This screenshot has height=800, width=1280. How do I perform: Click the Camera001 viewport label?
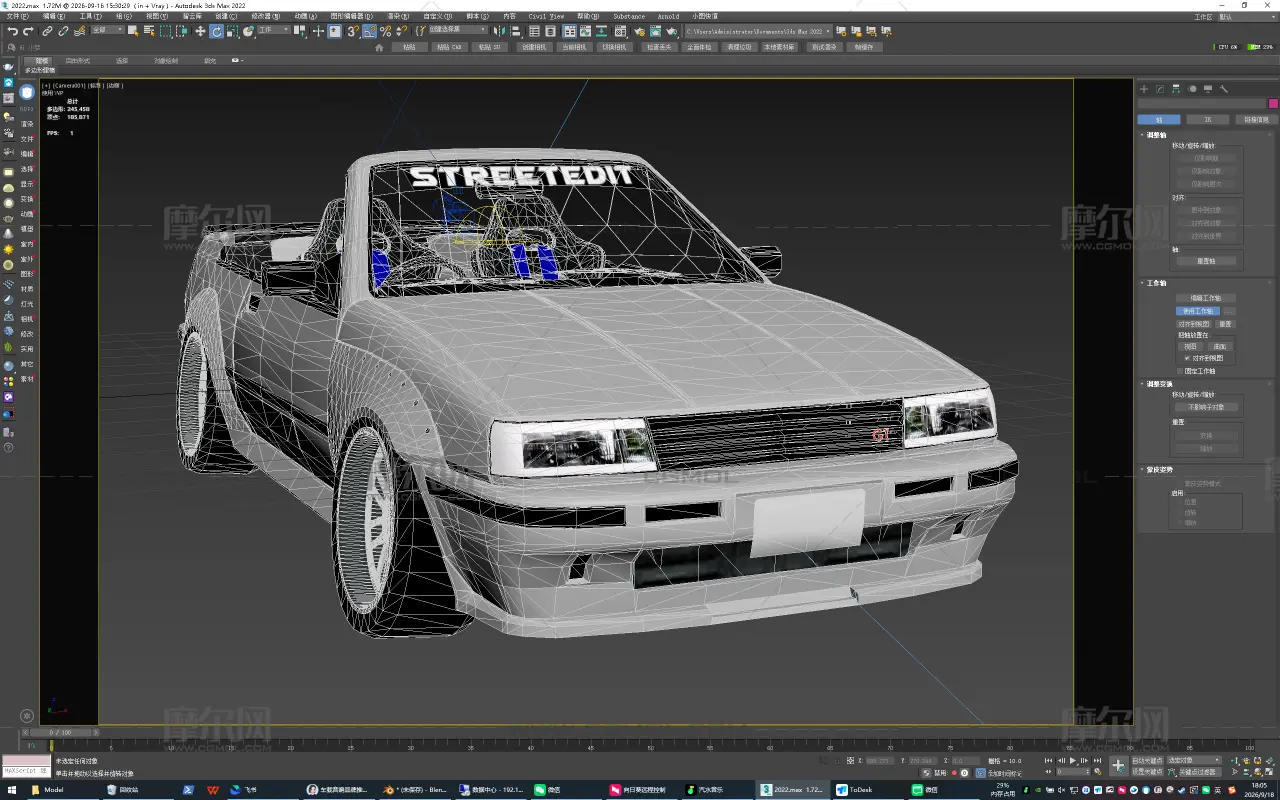67,86
